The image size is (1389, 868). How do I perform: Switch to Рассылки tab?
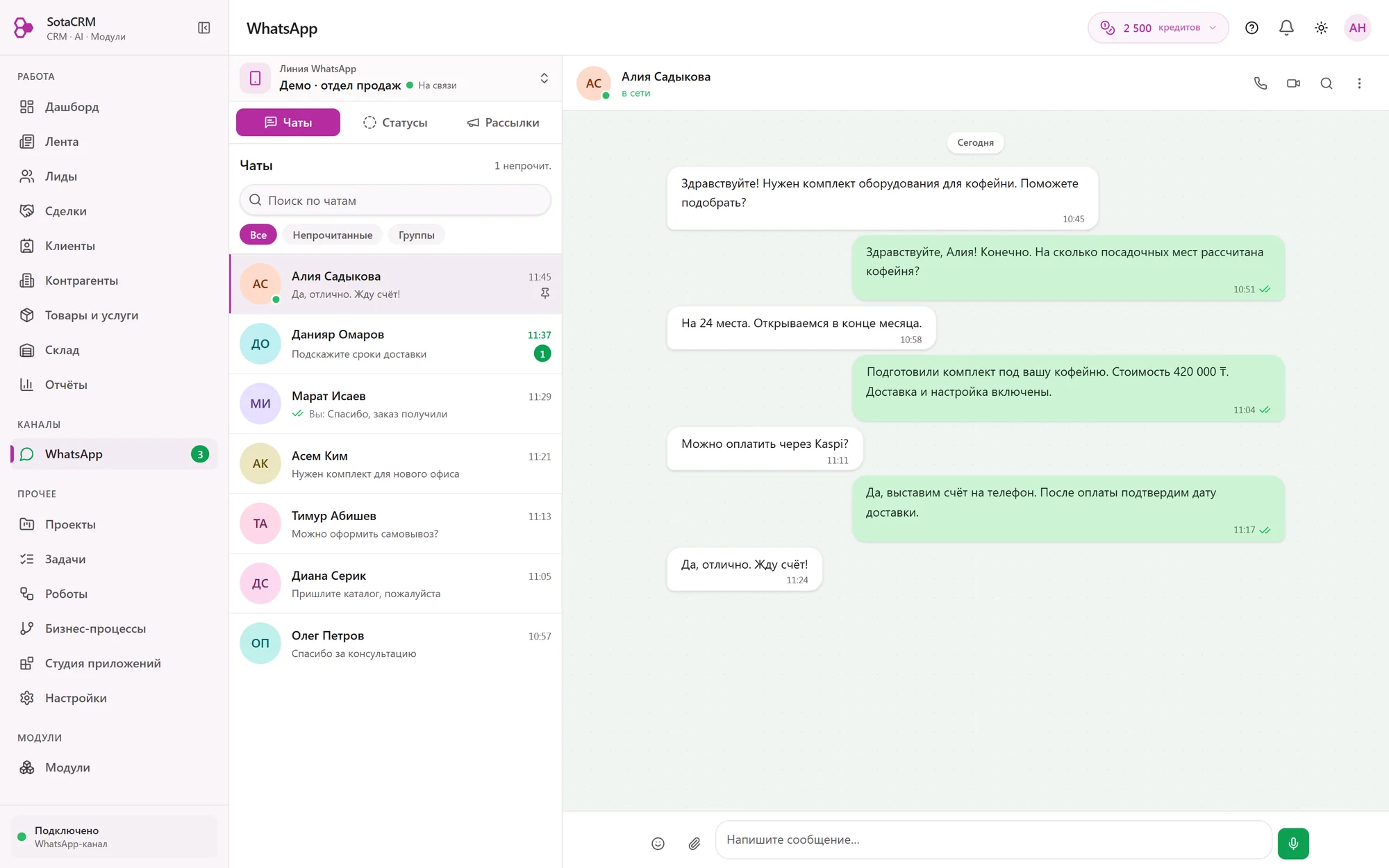[503, 122]
